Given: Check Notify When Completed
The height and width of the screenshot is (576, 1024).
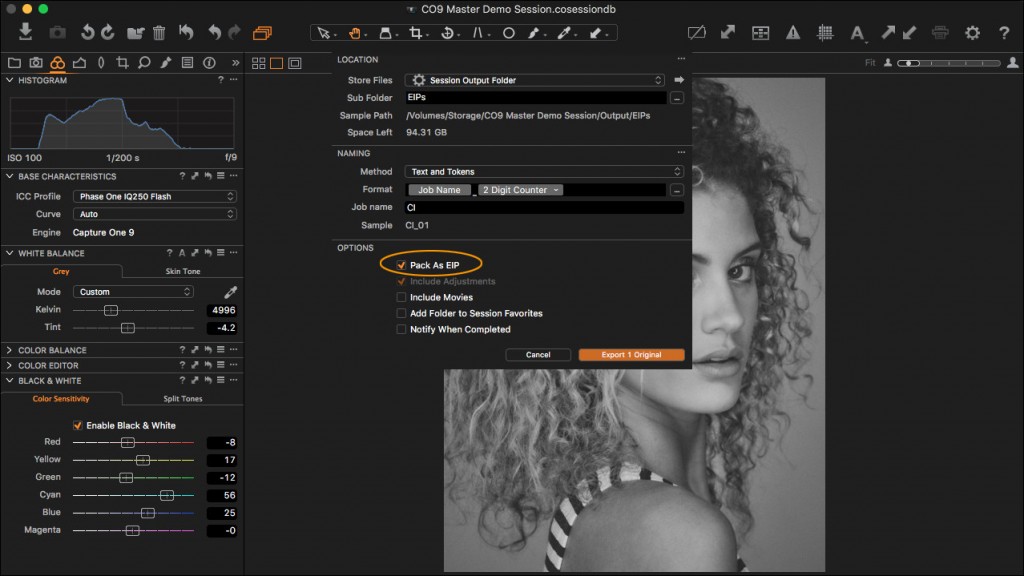Looking at the screenshot, I should tap(401, 329).
